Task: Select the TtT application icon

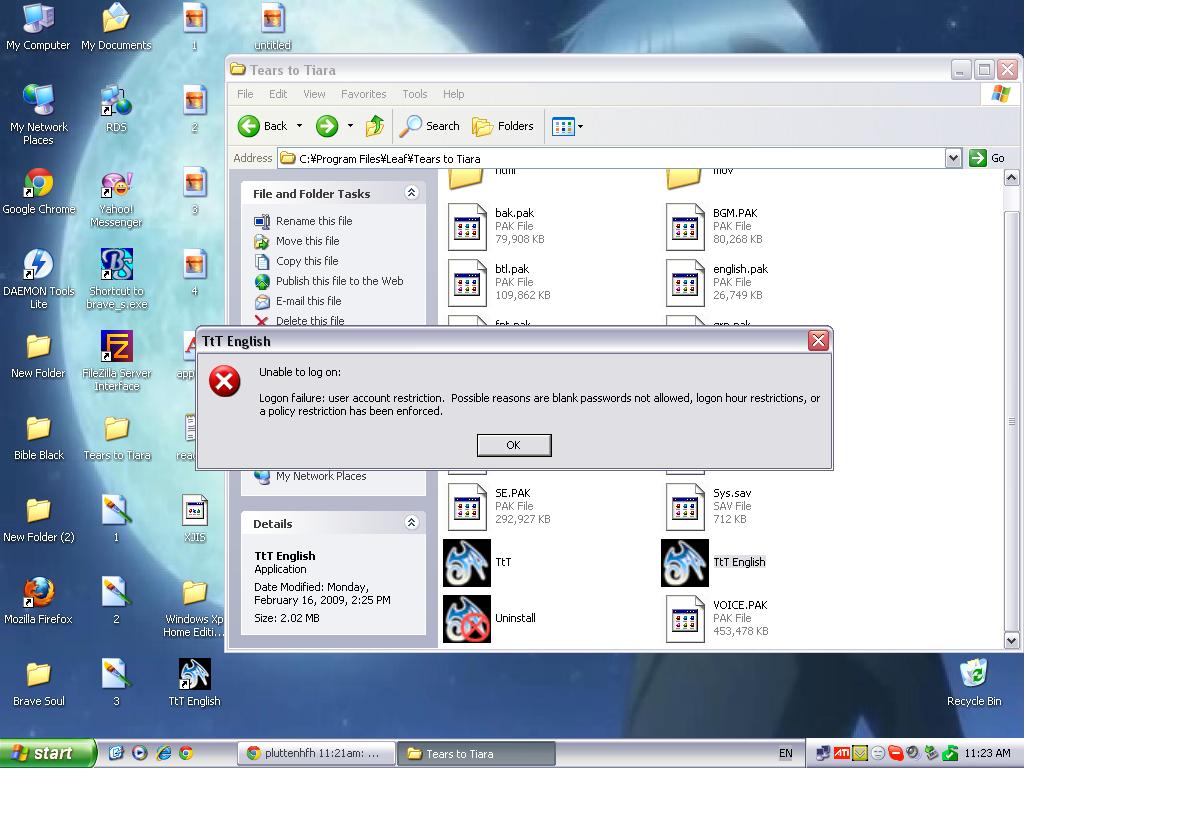Action: pos(467,562)
